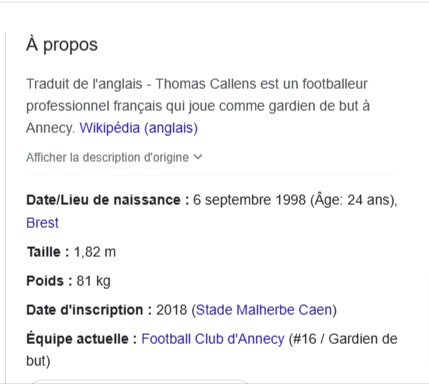Select the Équipe actuelle label
Screen dimensions: 429x384
click(82, 339)
